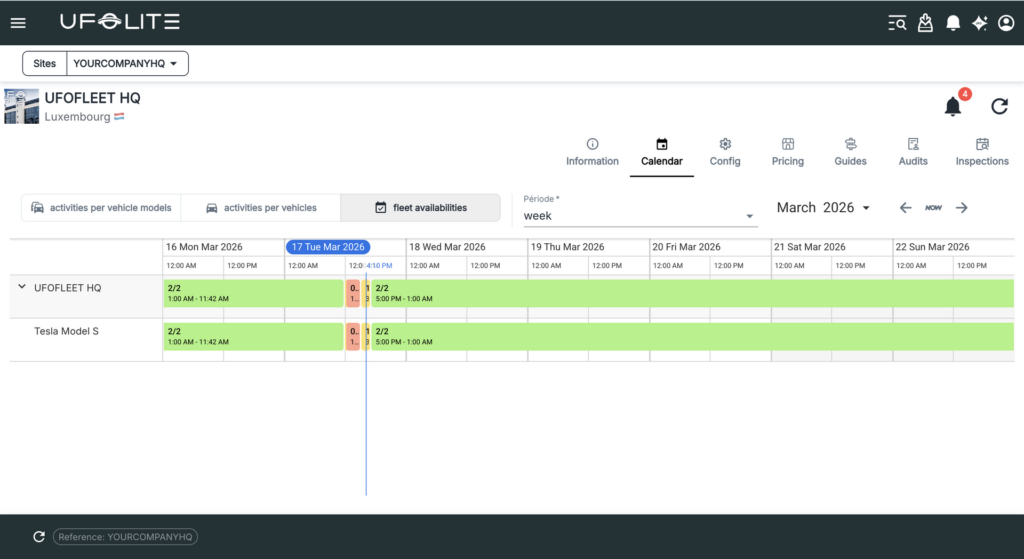Select fleet availabilities view
The height and width of the screenshot is (559, 1024).
[x=420, y=208]
